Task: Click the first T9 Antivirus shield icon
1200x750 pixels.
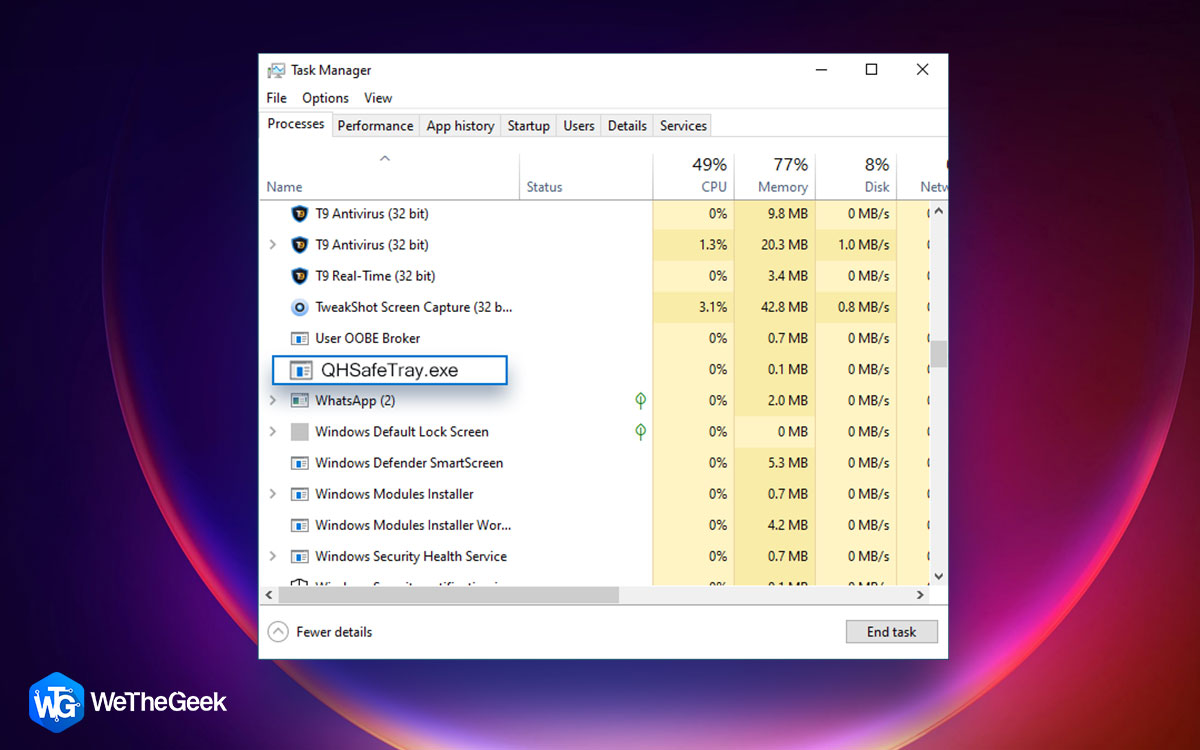Action: coord(299,214)
